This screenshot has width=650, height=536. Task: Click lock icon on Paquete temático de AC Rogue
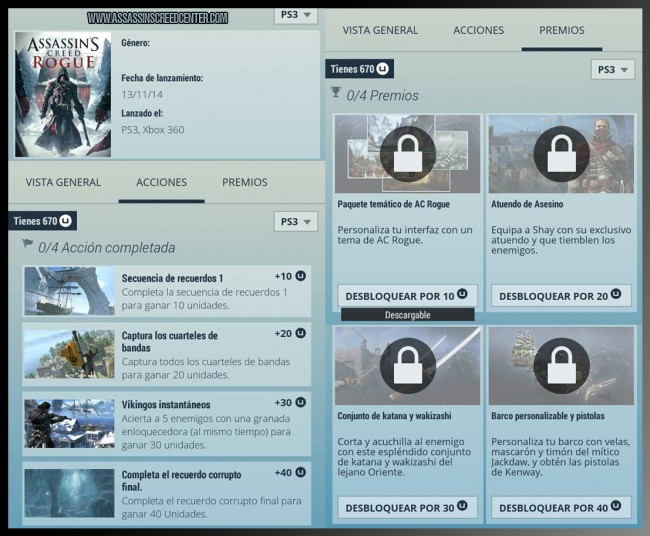407,153
